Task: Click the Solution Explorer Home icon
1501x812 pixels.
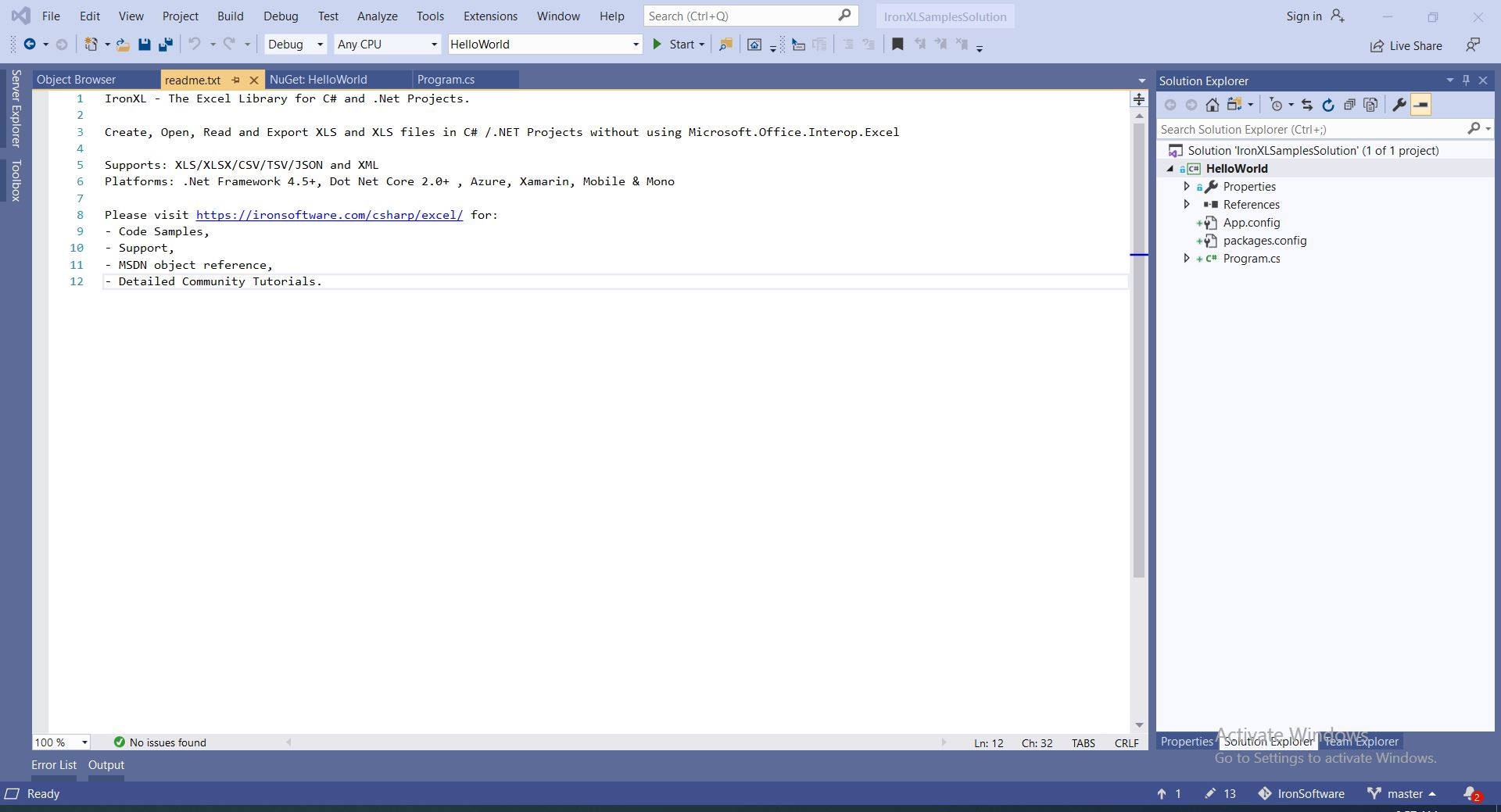Action: (x=1212, y=105)
